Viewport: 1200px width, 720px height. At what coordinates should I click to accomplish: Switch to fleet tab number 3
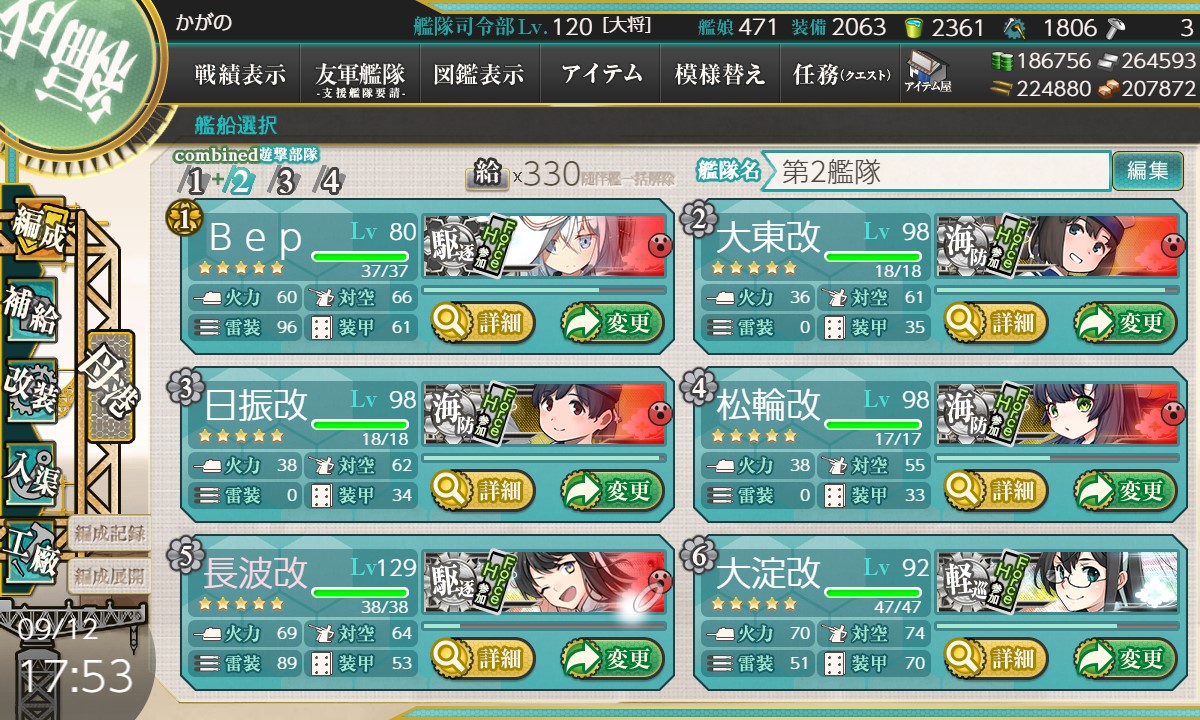coord(284,182)
